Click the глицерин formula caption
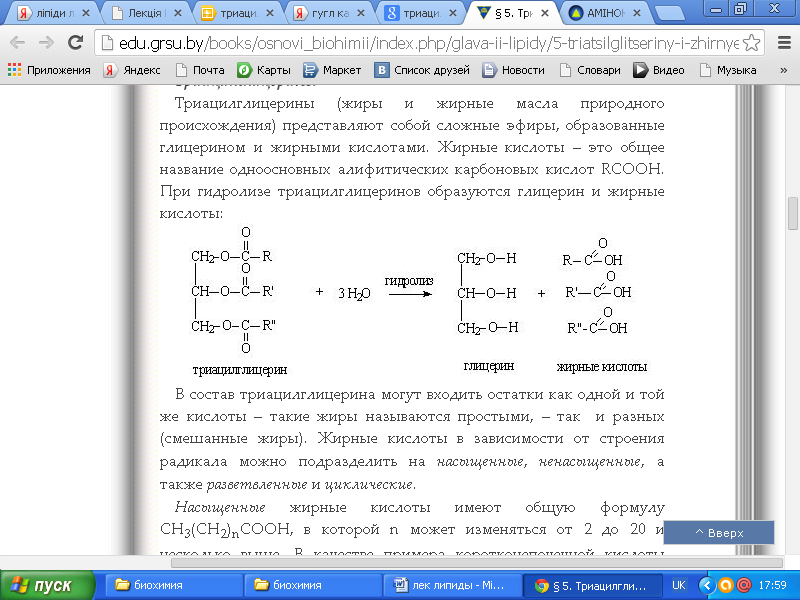The width and height of the screenshot is (800, 600). 489,366
